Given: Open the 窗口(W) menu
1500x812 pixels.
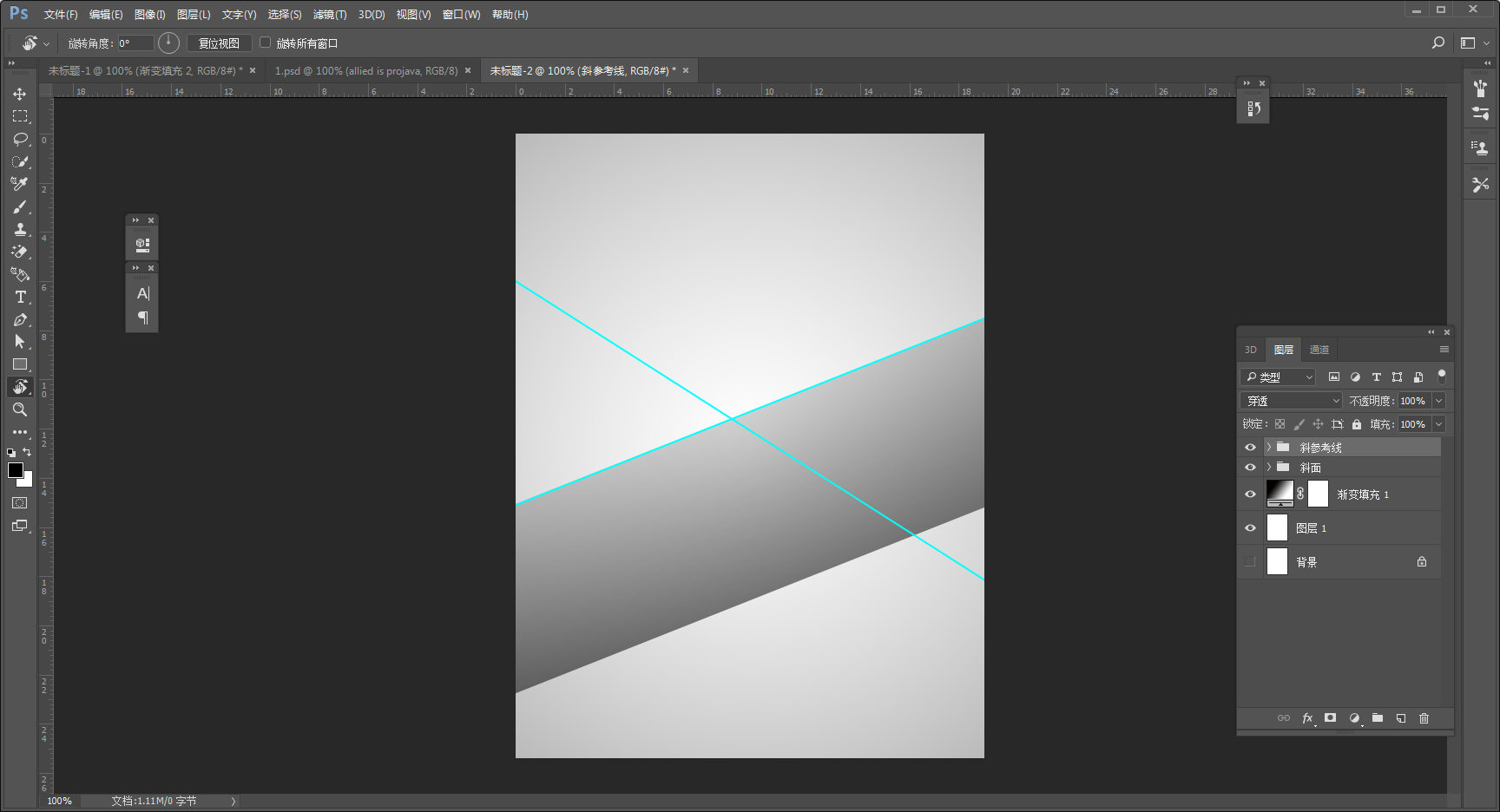Looking at the screenshot, I should tap(461, 15).
